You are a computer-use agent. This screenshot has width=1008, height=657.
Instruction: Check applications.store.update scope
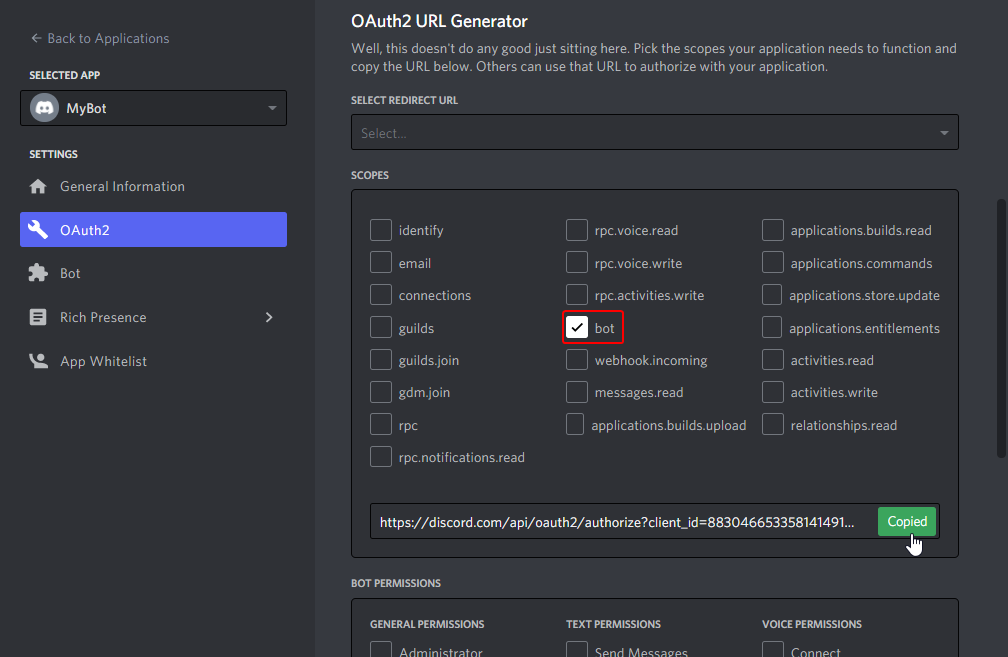[x=772, y=294]
